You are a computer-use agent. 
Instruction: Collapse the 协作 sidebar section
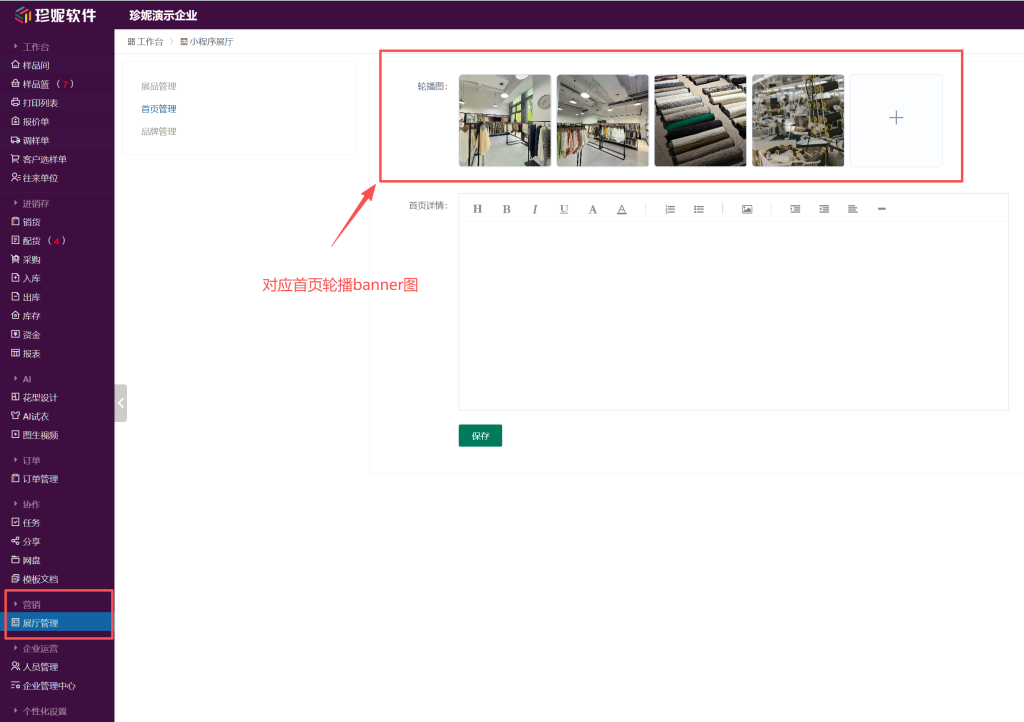[31, 504]
